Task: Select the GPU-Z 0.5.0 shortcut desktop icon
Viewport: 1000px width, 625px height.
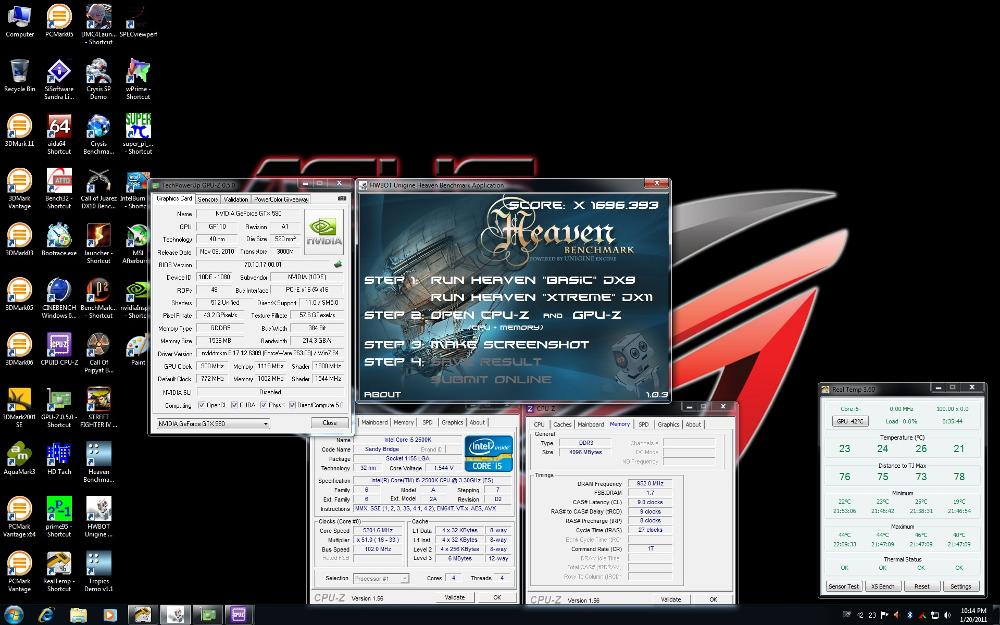Action: pos(59,408)
